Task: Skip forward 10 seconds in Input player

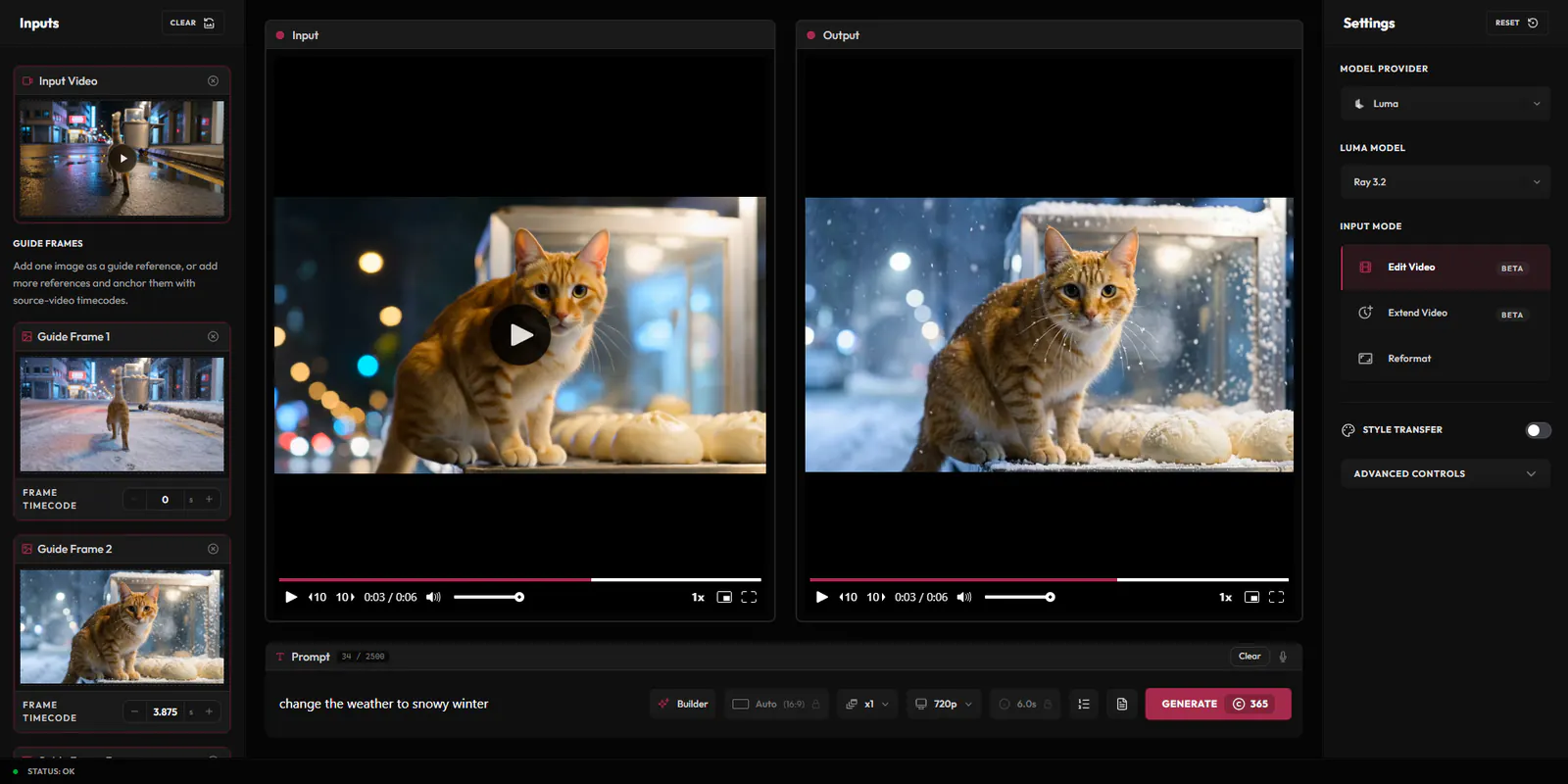Action: pyautogui.click(x=345, y=597)
